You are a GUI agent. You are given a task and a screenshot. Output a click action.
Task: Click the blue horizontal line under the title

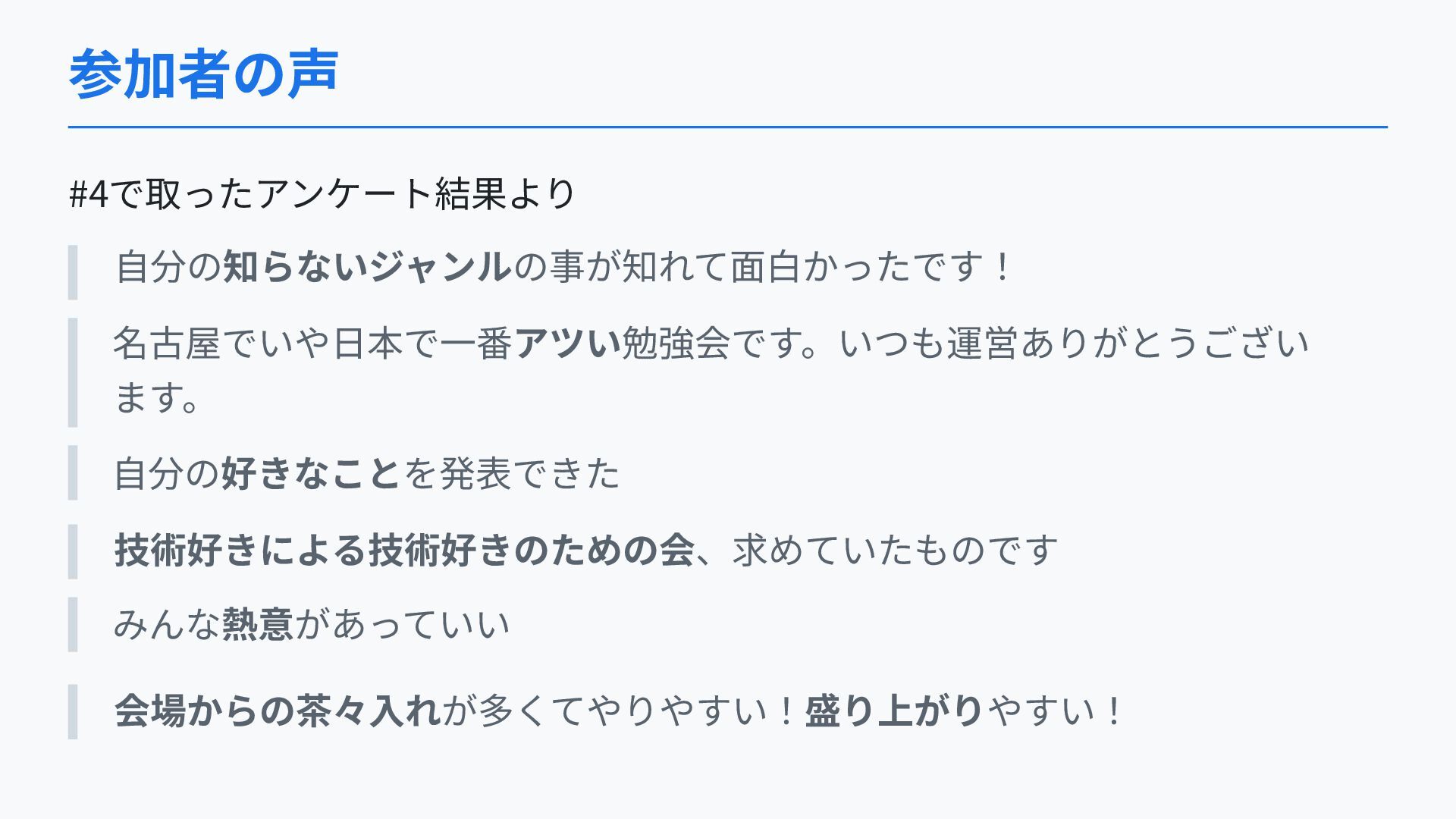point(728,127)
